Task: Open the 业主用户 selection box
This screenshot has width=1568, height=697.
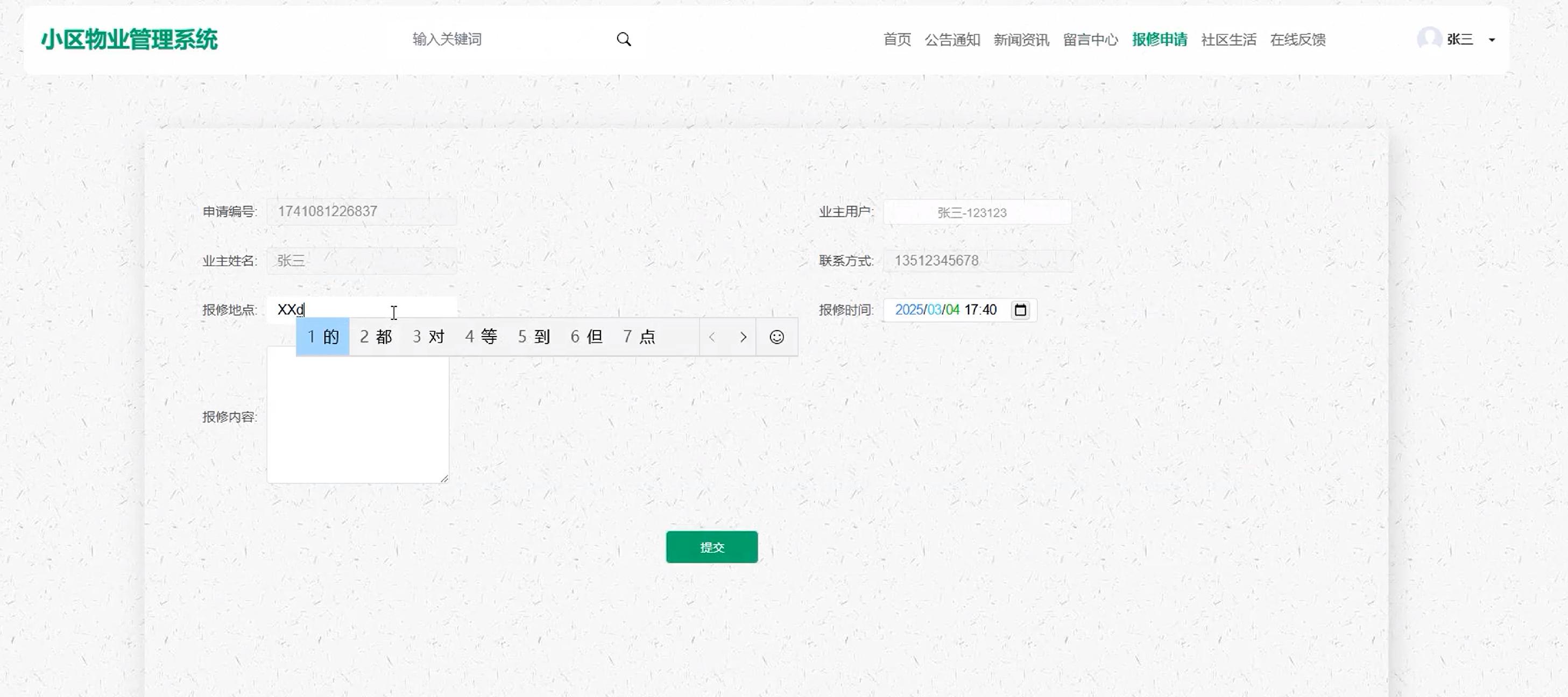Action: click(977, 212)
